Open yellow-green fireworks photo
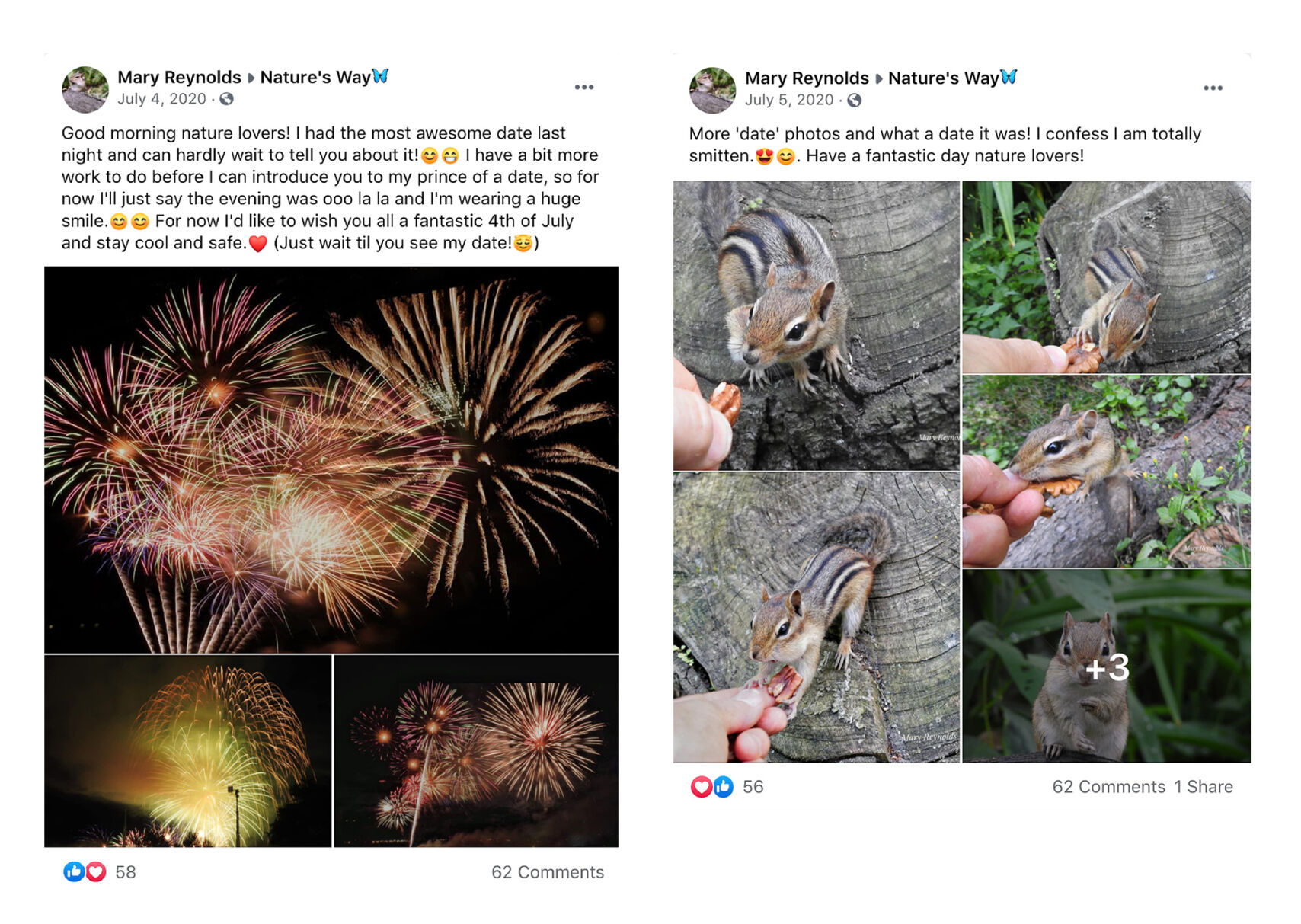Viewport: 1301px width, 924px height. 188,751
